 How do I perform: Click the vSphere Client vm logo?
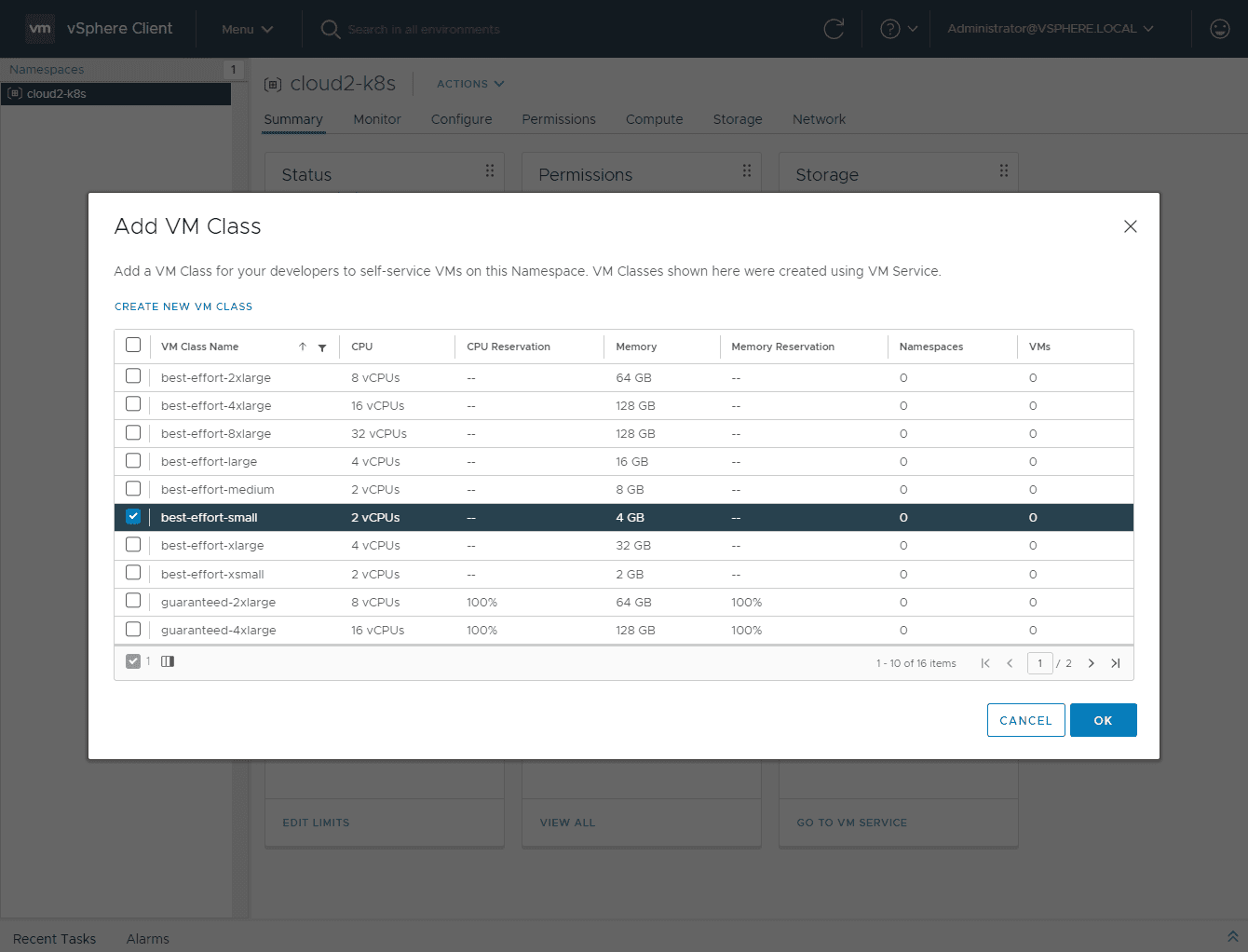[x=40, y=28]
